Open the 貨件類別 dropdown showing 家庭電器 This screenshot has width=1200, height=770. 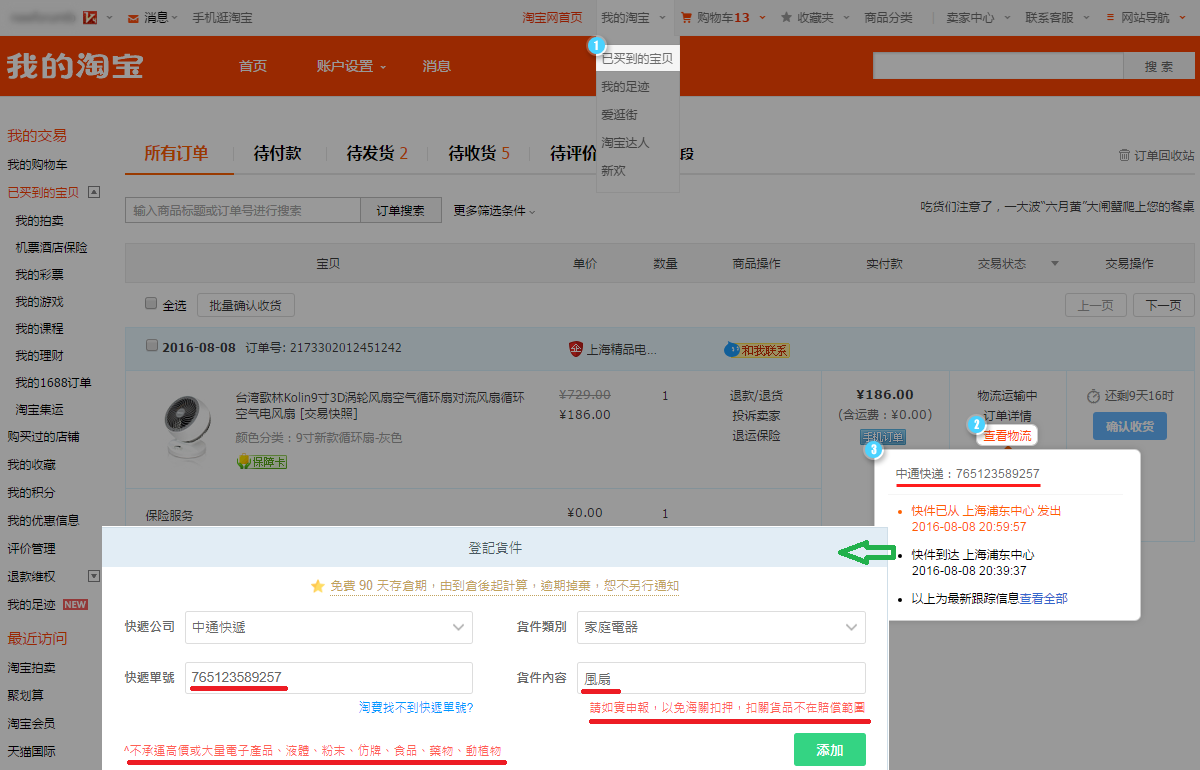pyautogui.click(x=720, y=627)
